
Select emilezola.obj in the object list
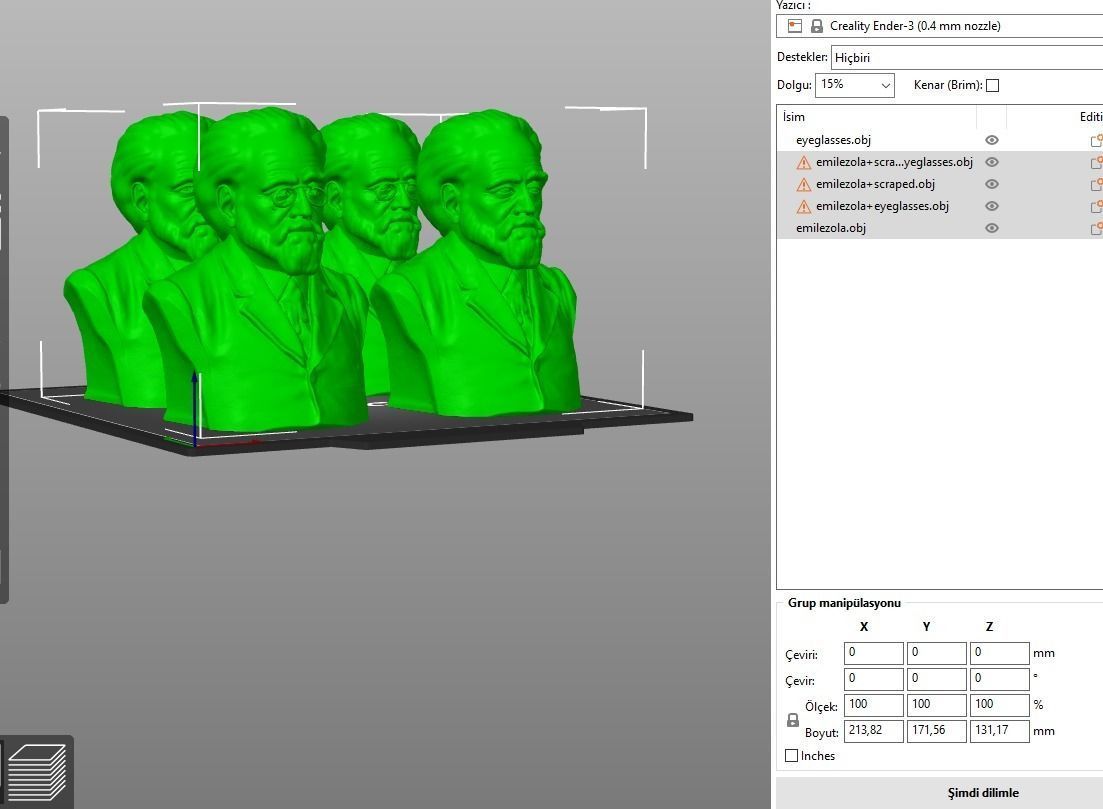tap(831, 228)
